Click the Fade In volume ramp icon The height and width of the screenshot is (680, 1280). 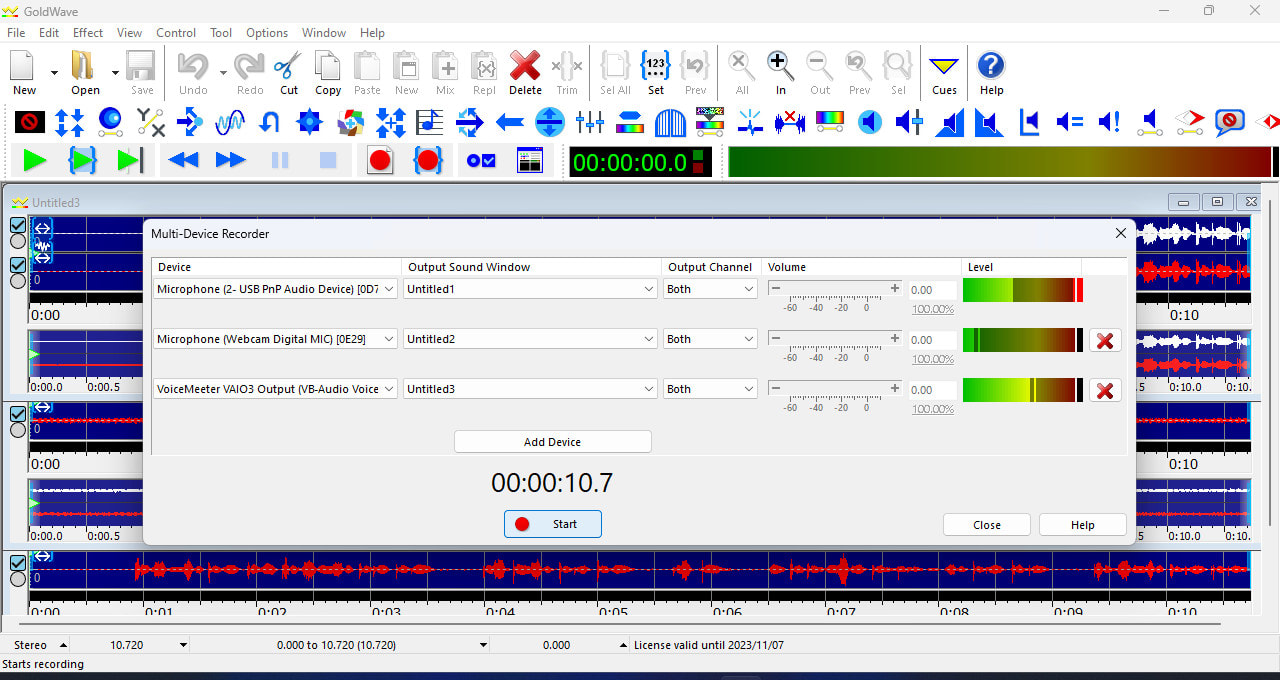[950, 122]
